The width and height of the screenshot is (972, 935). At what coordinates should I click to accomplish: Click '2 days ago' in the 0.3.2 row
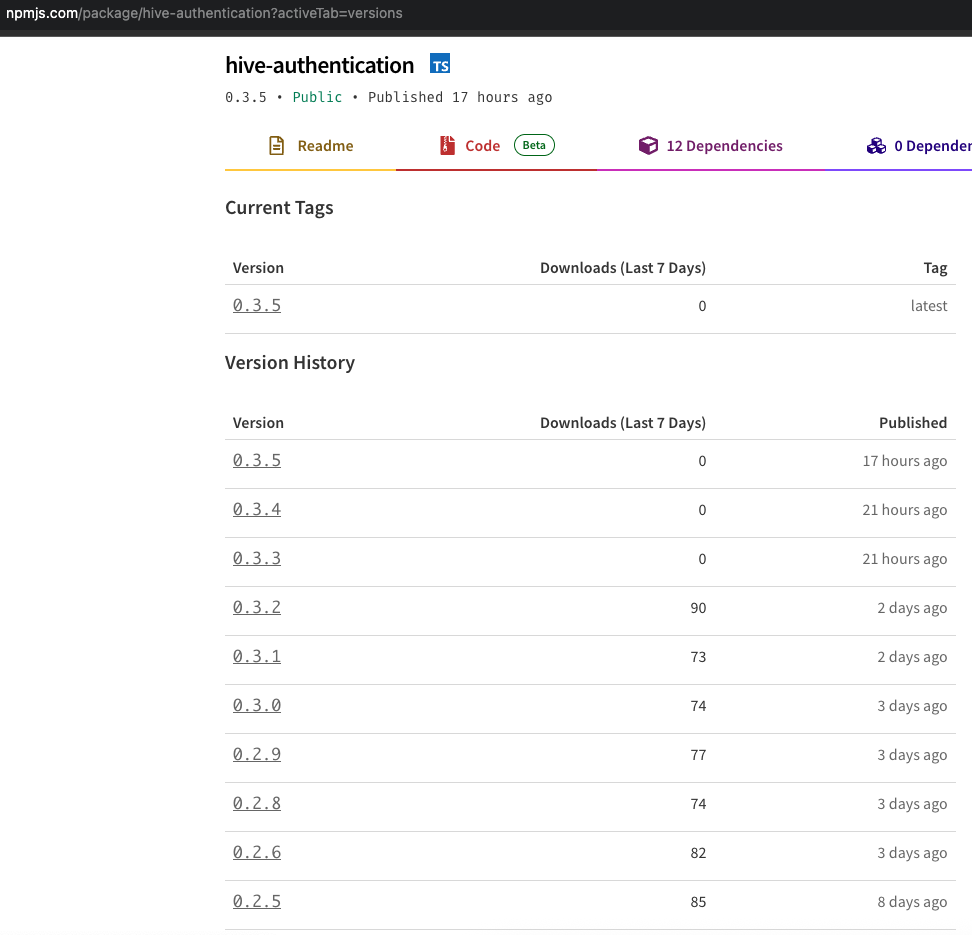pyautogui.click(x=912, y=608)
